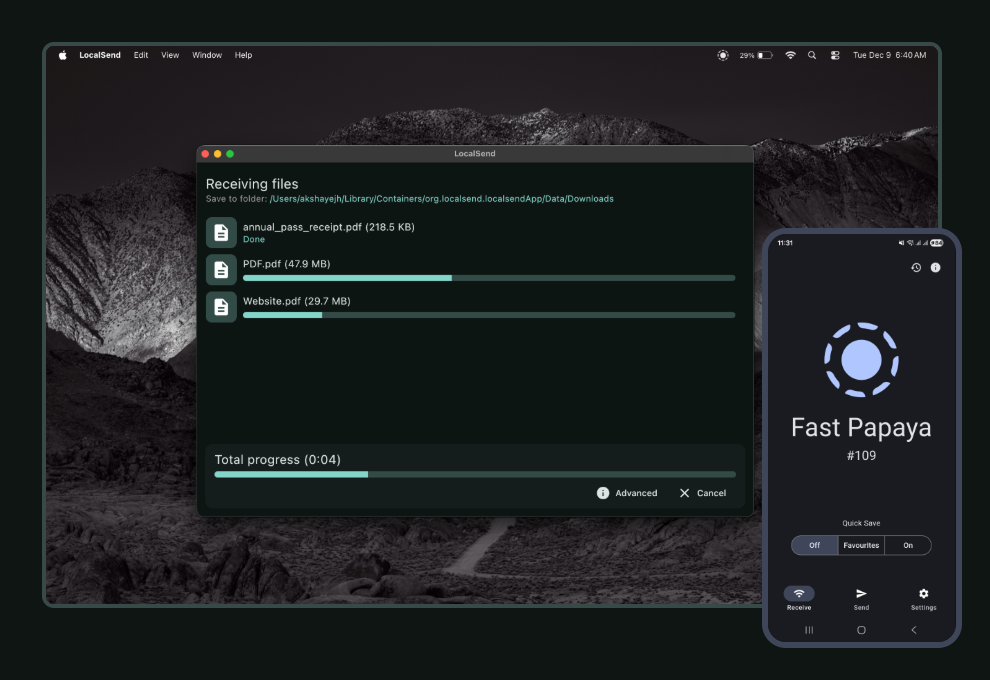Click the Website.pdf file icon

point(221,307)
